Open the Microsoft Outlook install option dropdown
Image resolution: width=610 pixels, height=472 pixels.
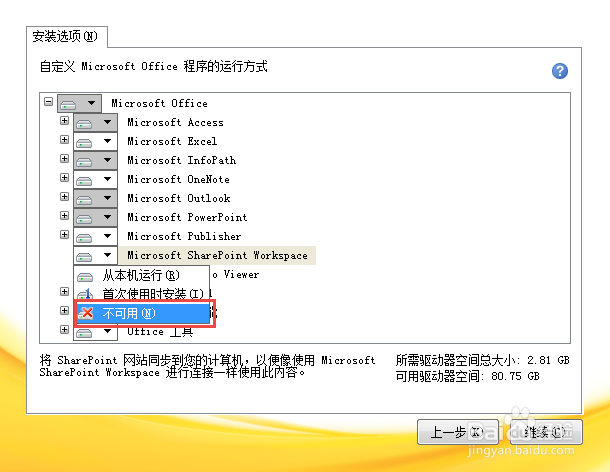pos(95,198)
